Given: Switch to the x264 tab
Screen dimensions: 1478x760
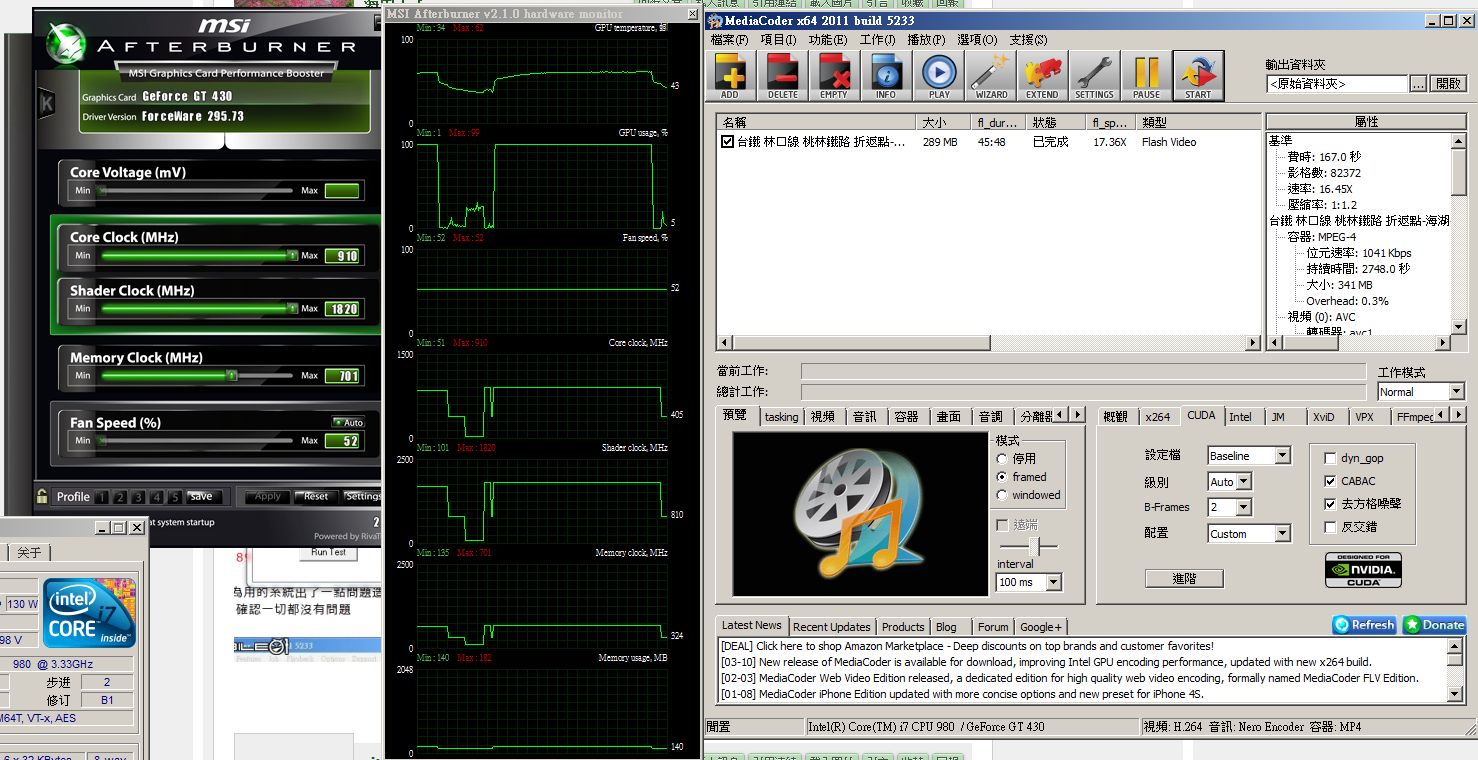Looking at the screenshot, I should coord(1157,417).
